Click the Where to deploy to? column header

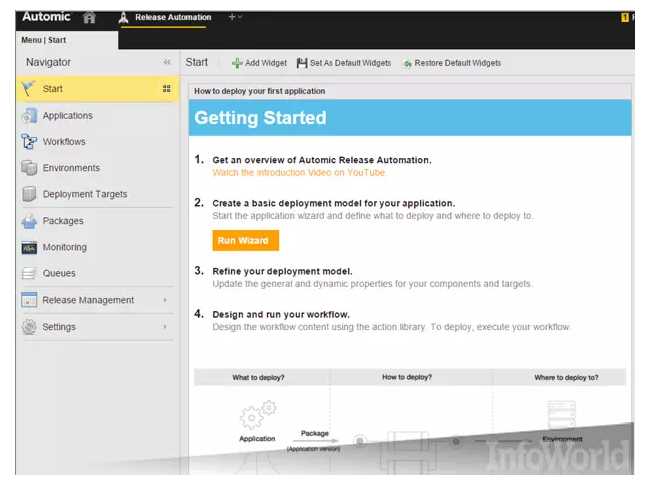[566, 377]
